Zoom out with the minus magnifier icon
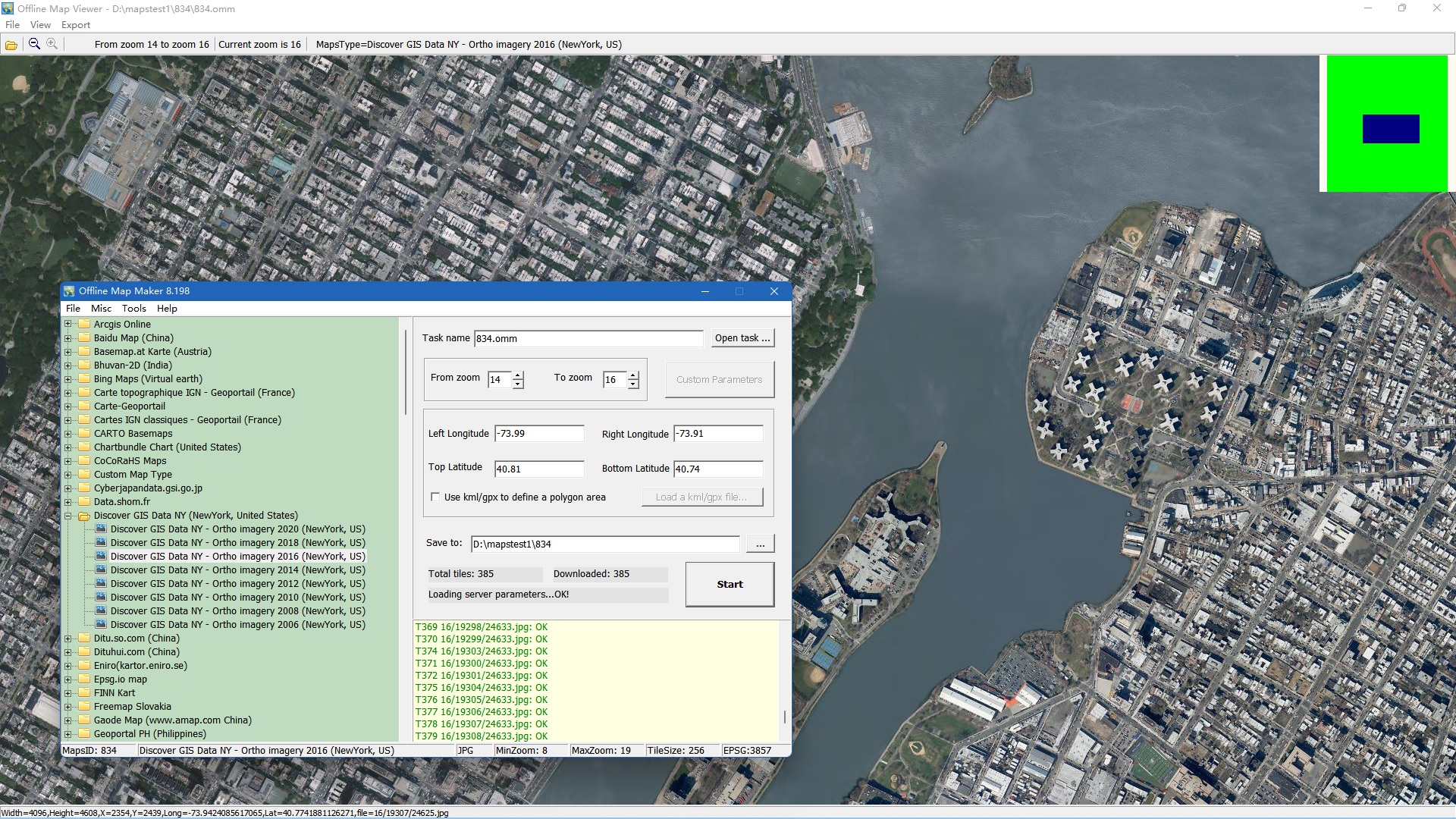The height and width of the screenshot is (819, 1456). [x=34, y=44]
